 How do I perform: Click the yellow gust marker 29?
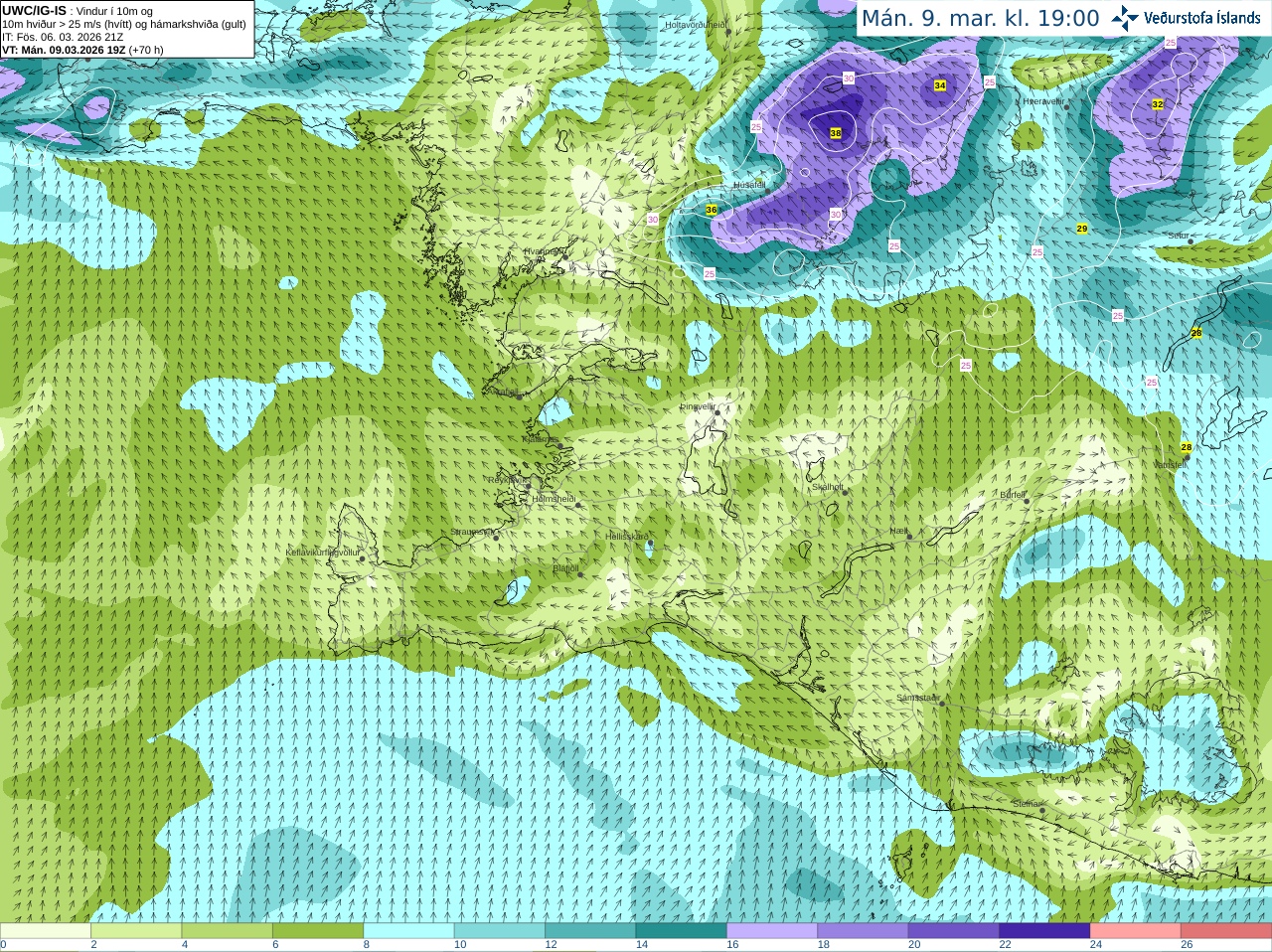click(x=1082, y=229)
